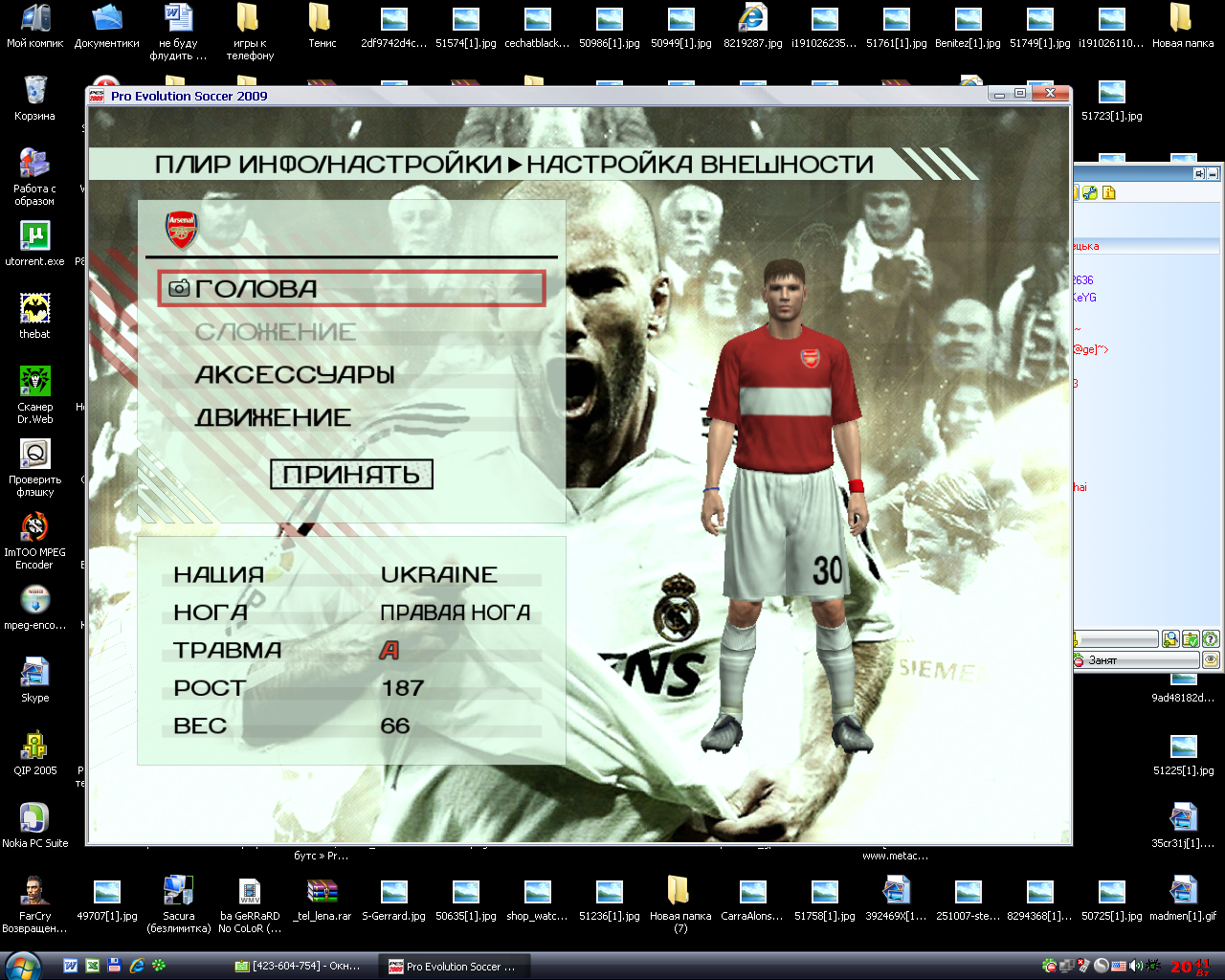Click the yellow info icon in QIP window
1225x980 pixels.
click(1109, 192)
